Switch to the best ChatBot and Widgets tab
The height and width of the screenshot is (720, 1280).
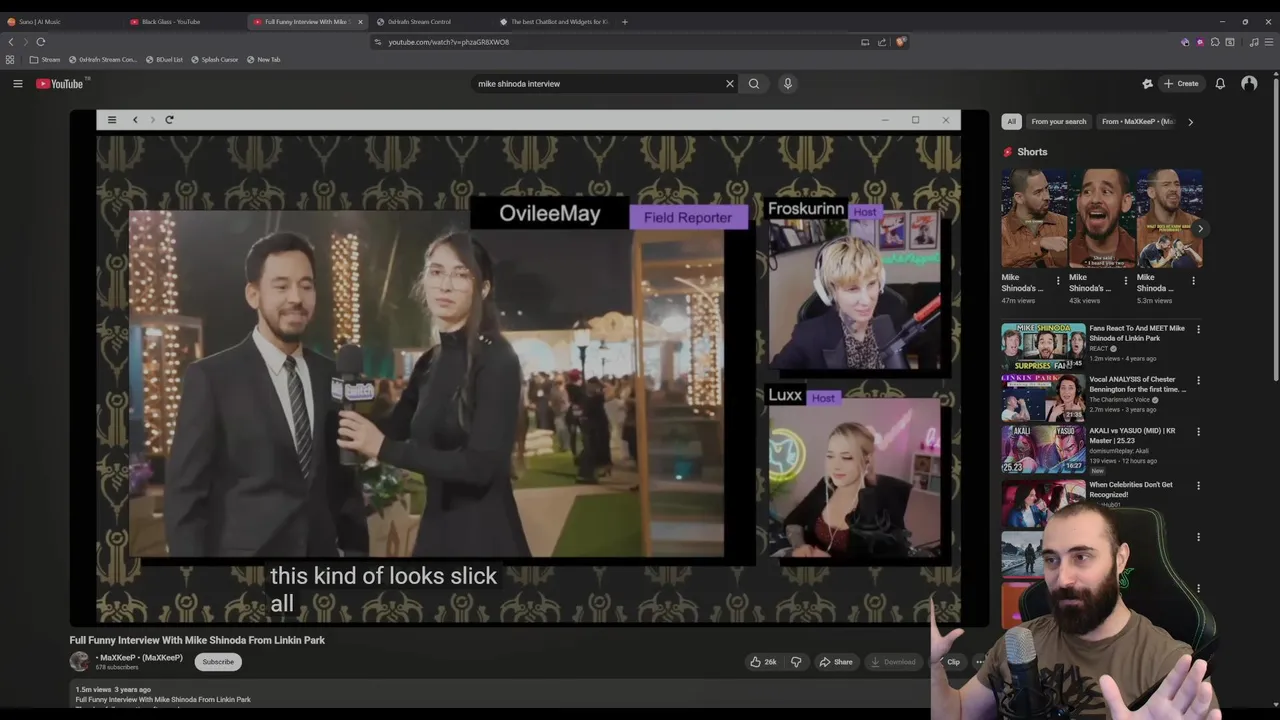click(x=553, y=21)
